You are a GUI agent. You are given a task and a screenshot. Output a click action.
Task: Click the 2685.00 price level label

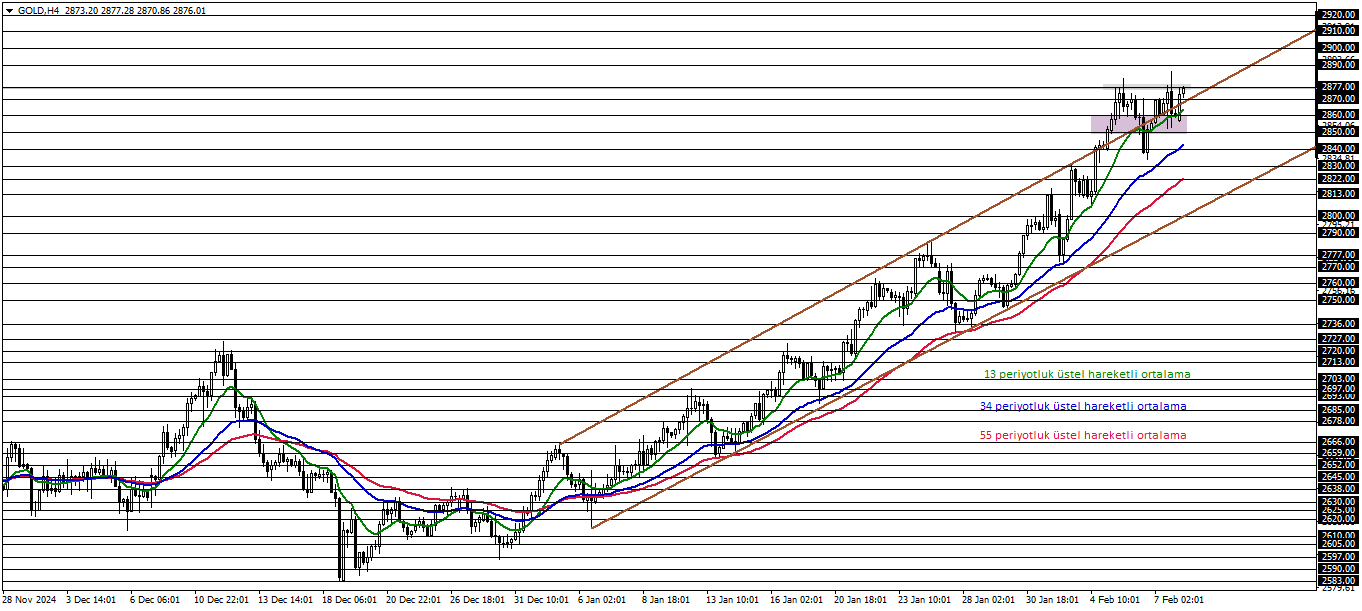(1338, 409)
